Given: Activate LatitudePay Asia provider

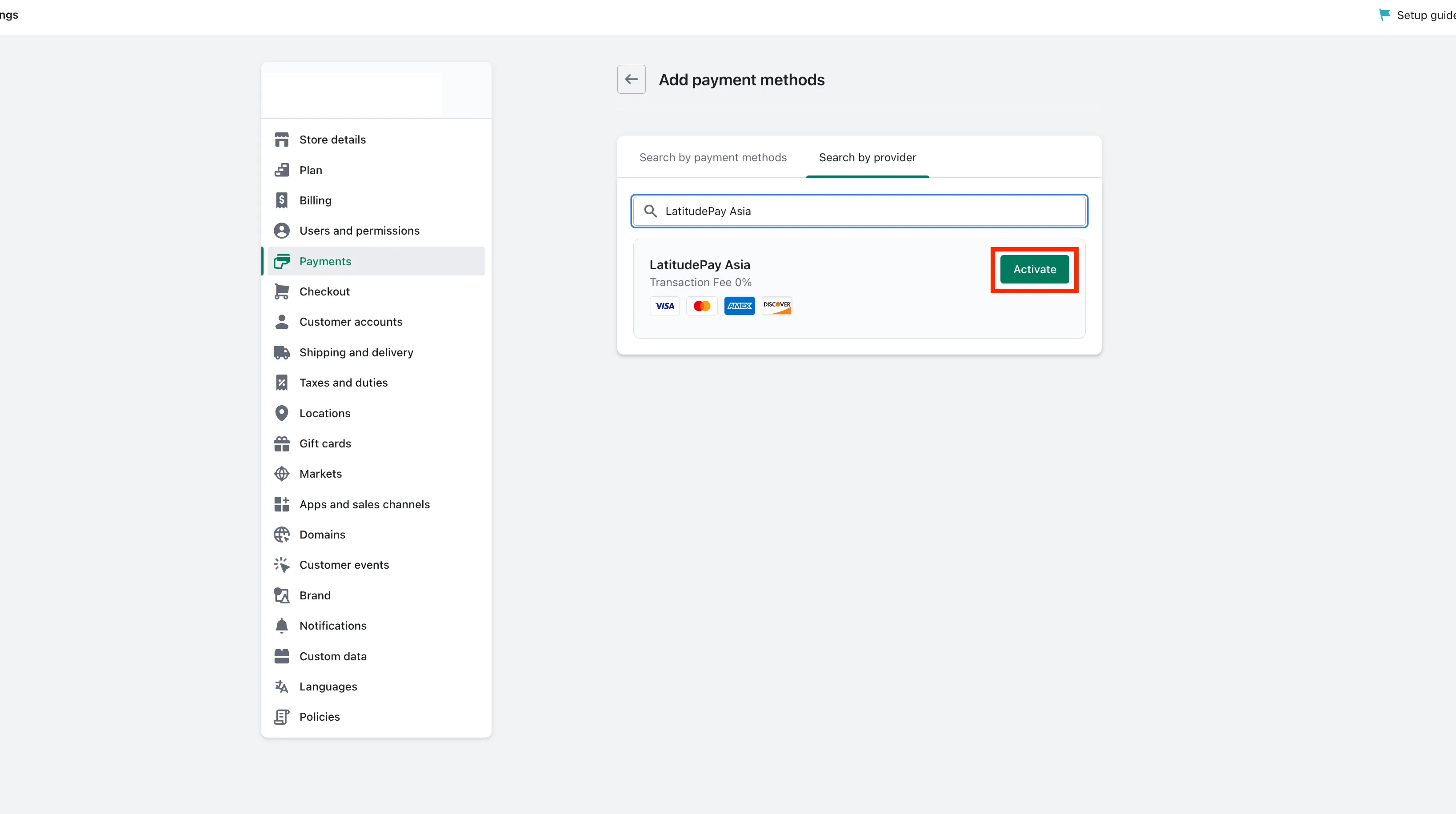Looking at the screenshot, I should point(1034,269).
